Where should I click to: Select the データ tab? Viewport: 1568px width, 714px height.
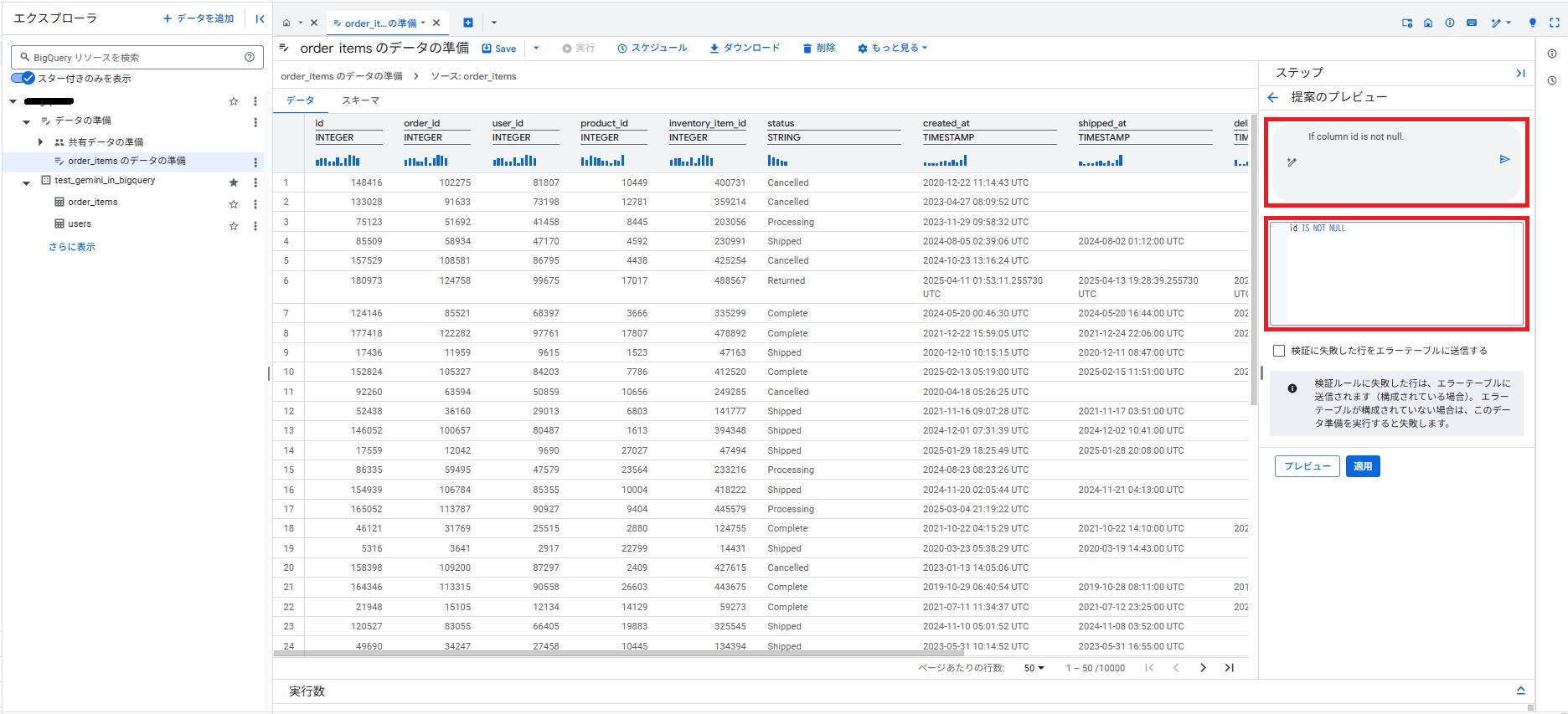pos(300,100)
